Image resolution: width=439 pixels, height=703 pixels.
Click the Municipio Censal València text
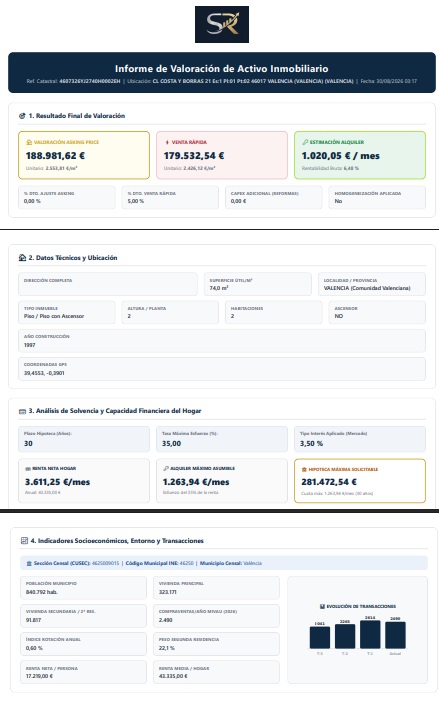click(x=230, y=563)
